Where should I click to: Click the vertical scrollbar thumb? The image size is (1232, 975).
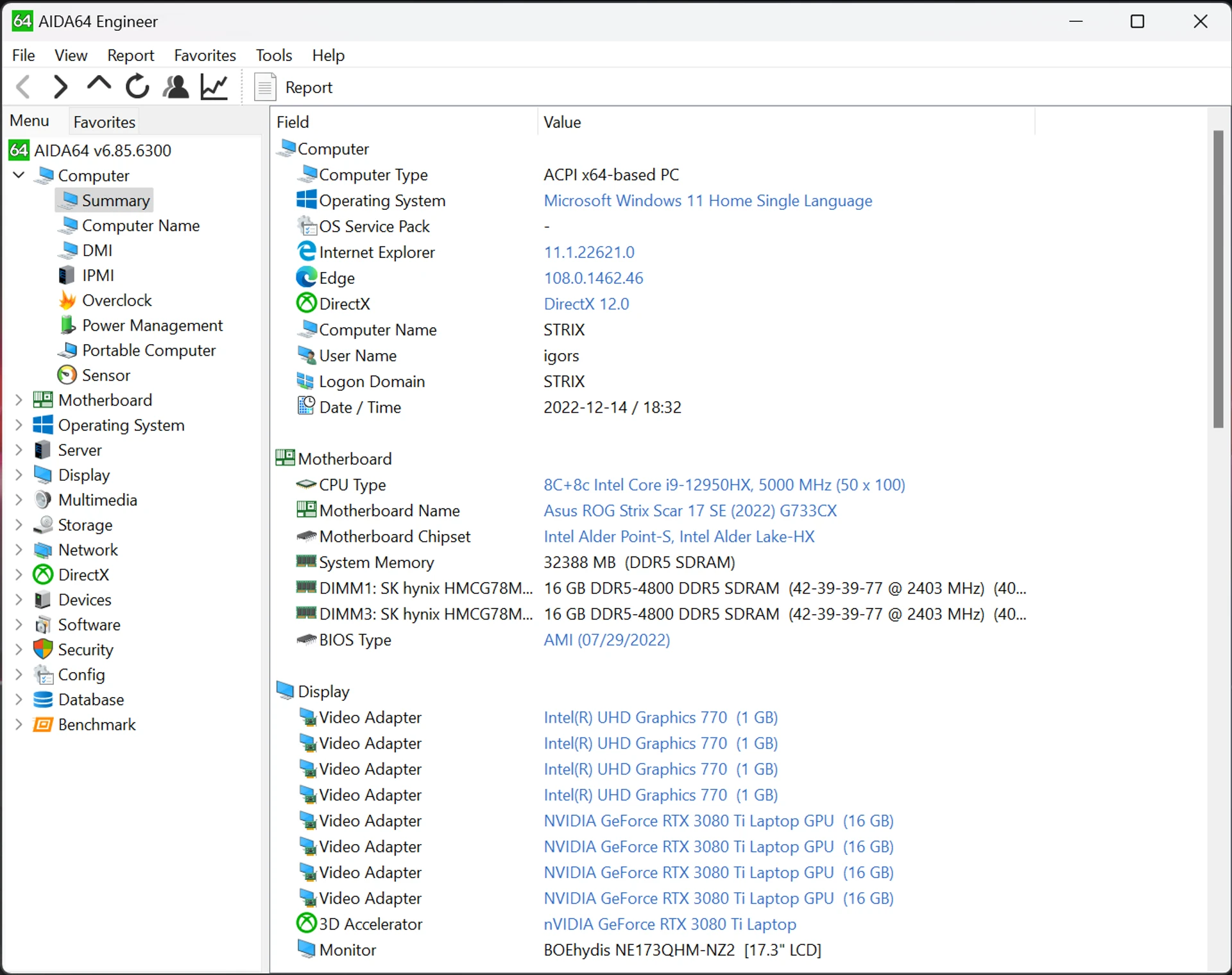point(1218,279)
